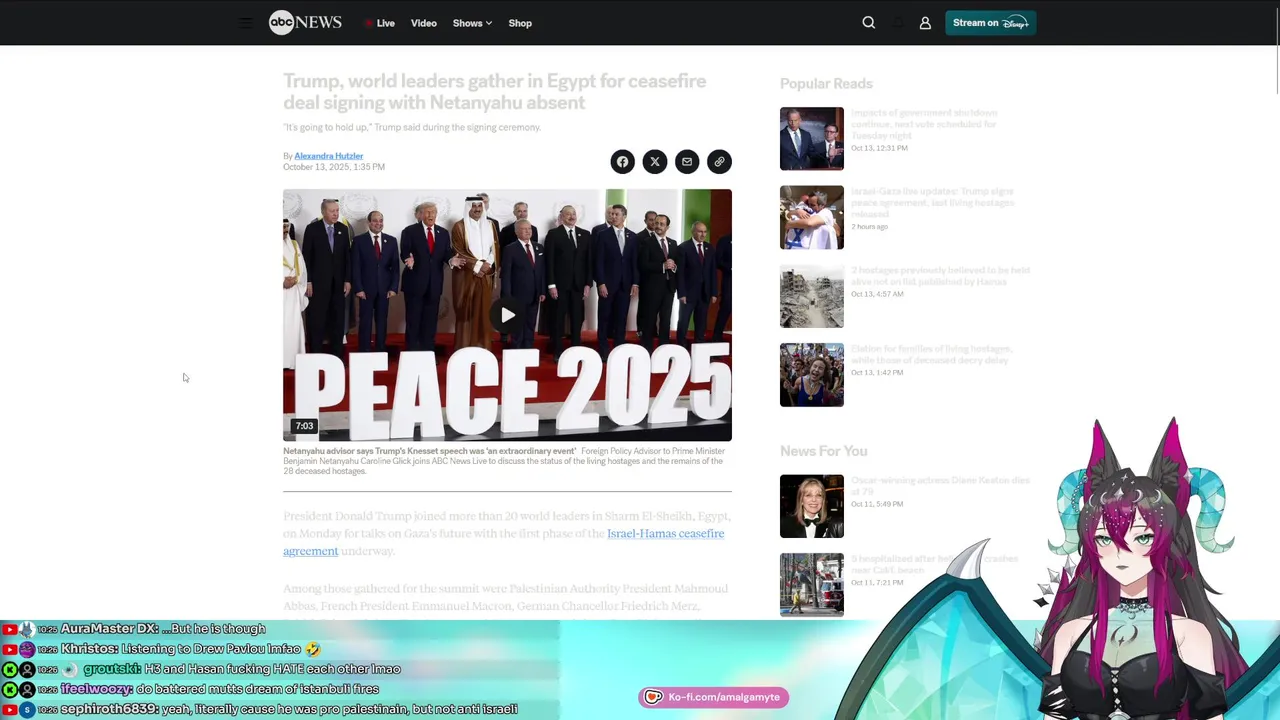Open the user account icon
This screenshot has width=1280, height=720.
925,23
